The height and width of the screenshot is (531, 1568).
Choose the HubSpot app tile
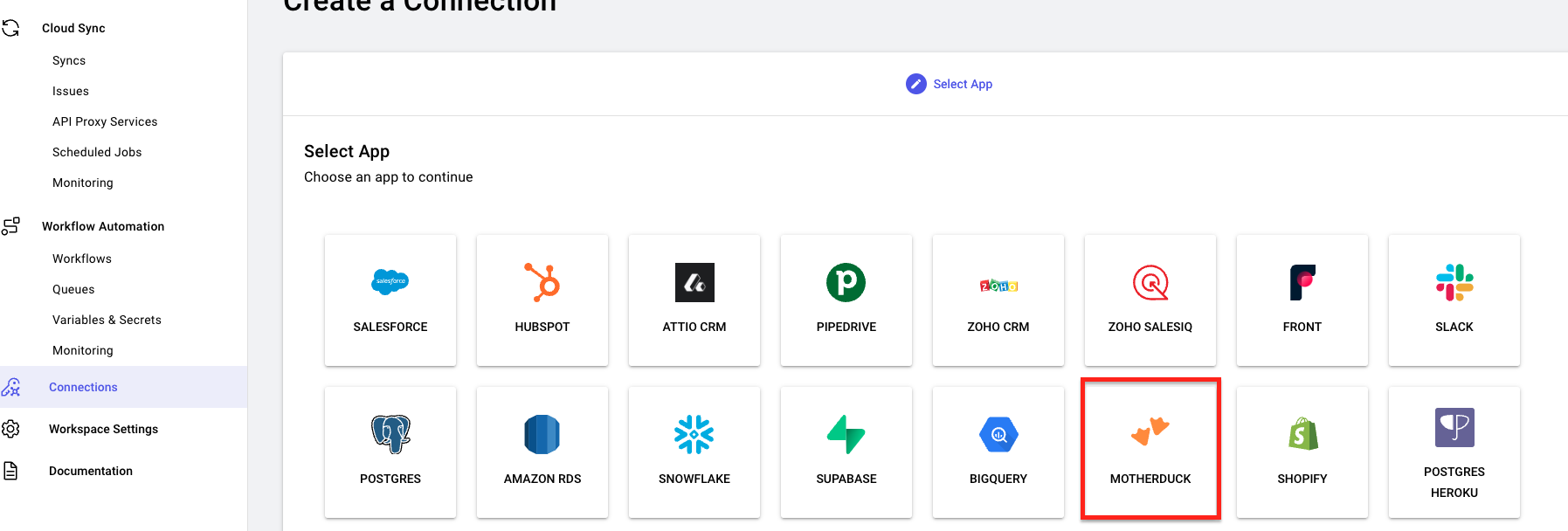tap(542, 300)
